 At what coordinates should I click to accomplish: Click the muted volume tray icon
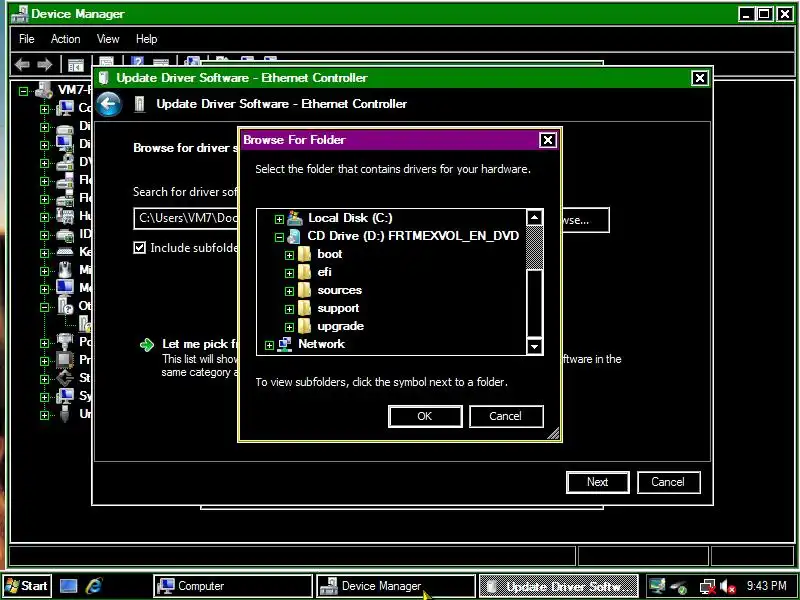coord(728,587)
